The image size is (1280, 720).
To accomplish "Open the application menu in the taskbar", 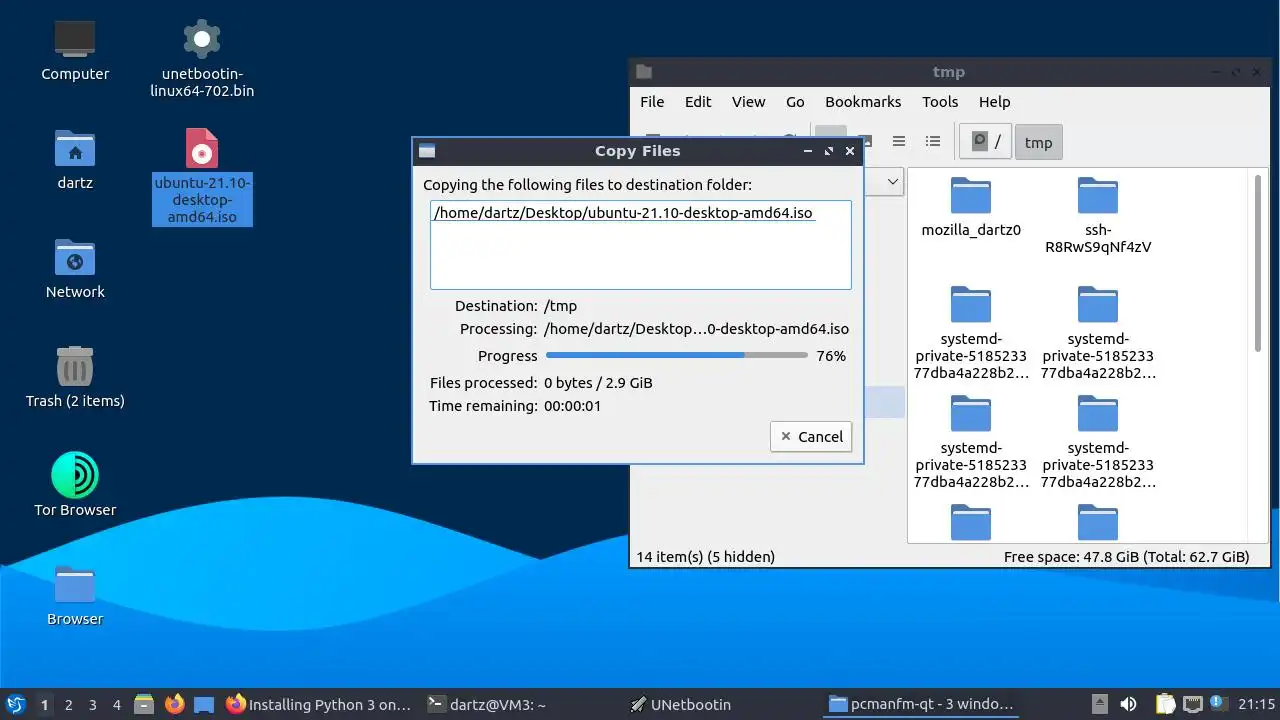I will pos(16,704).
